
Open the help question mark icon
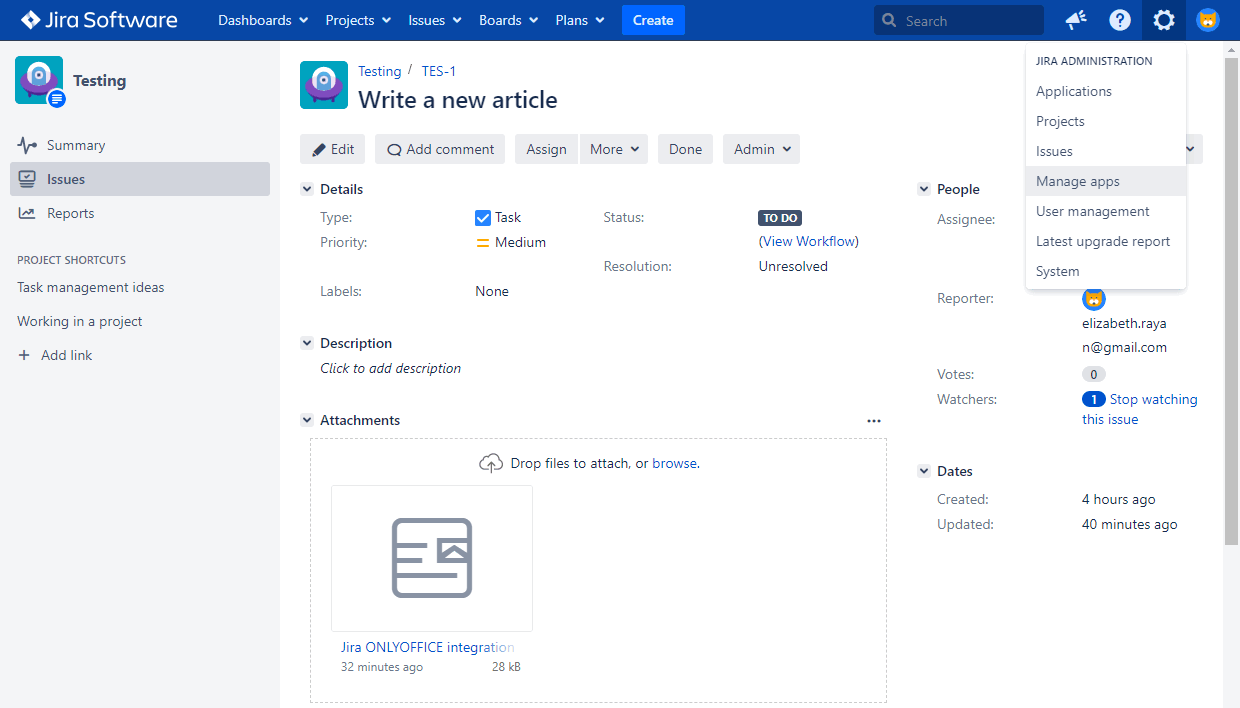1120,20
